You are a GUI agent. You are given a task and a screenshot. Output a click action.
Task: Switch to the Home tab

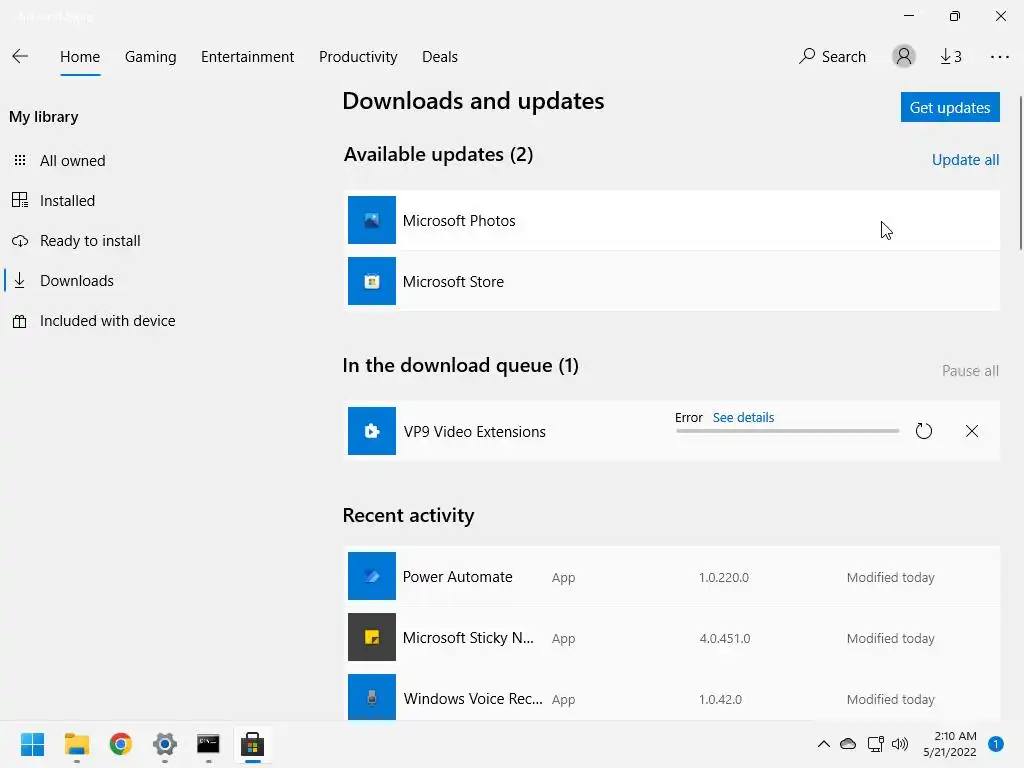[80, 57]
